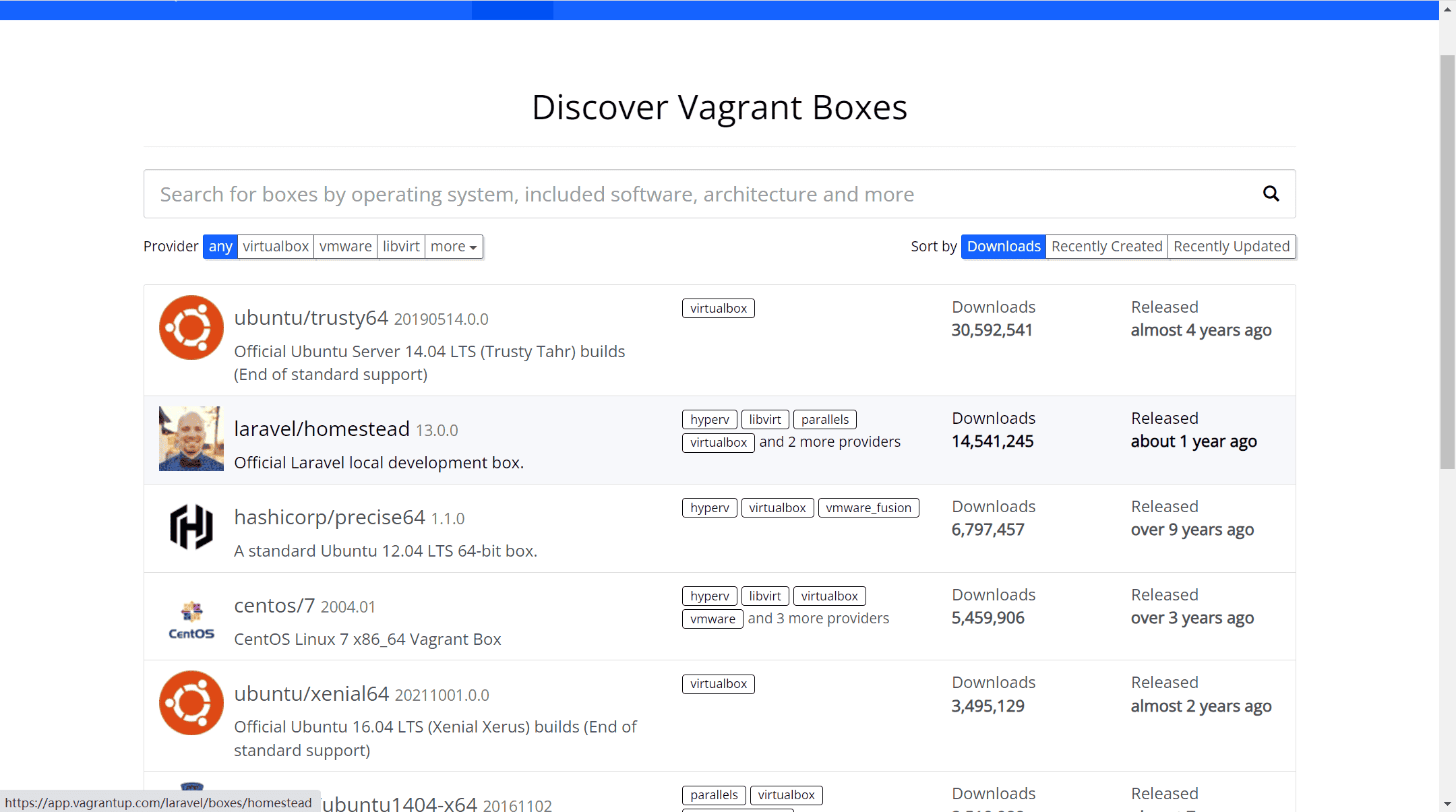The image size is (1456, 812).
Task: Click the HashiCorp logo for precise64
Action: (x=191, y=527)
